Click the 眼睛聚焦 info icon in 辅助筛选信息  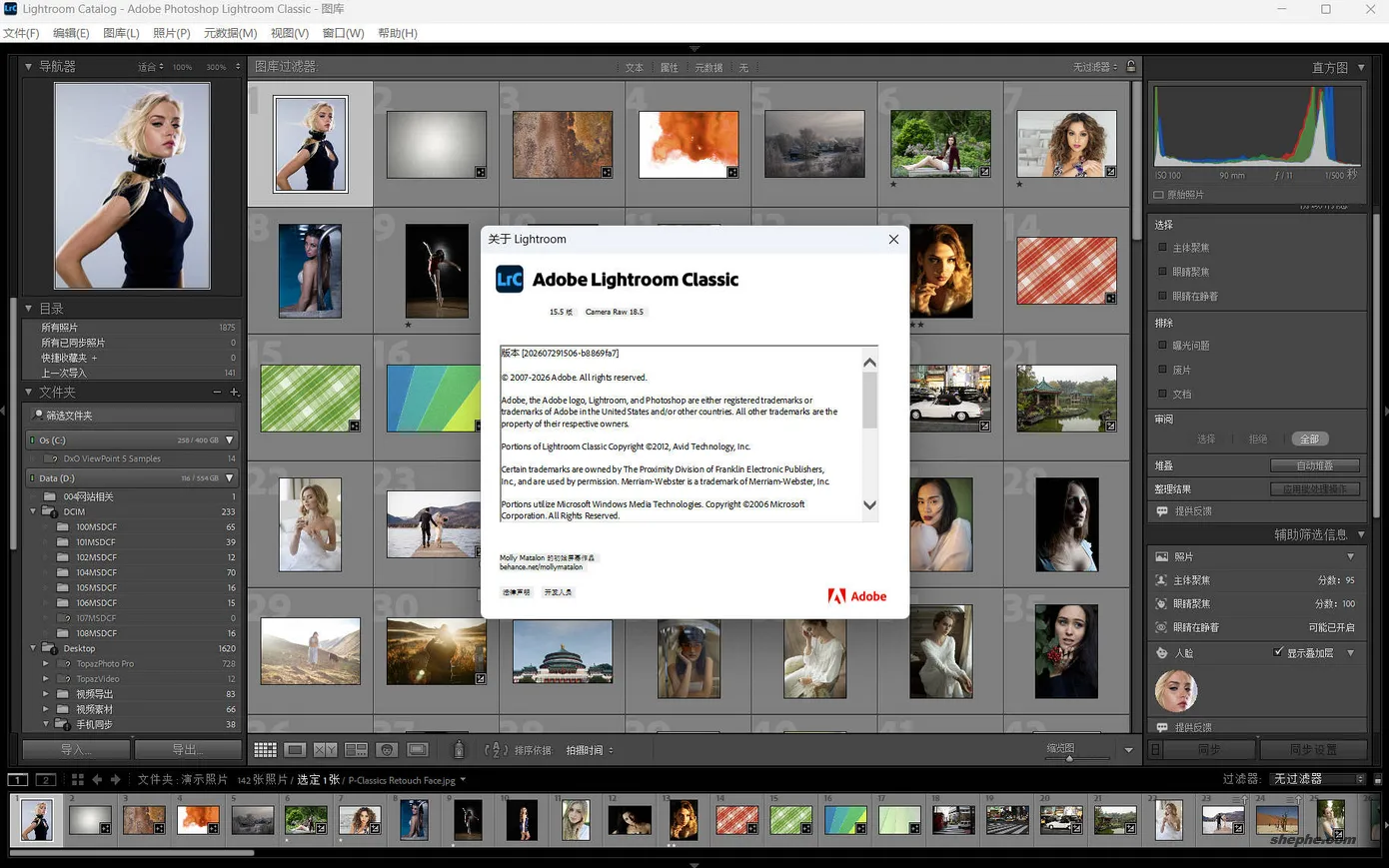click(1161, 604)
